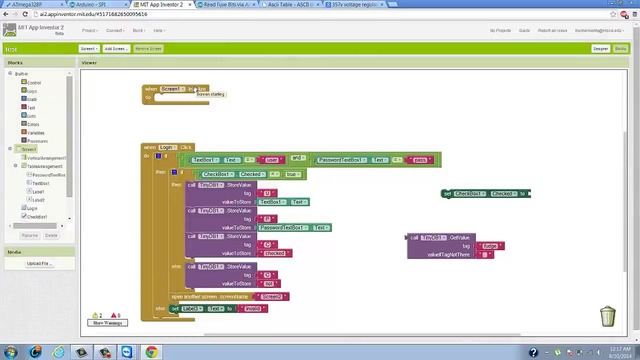This screenshot has height=360, width=640.
Task: Select PasswordTextBox1 component in tree
Action: pyautogui.click(x=46, y=175)
